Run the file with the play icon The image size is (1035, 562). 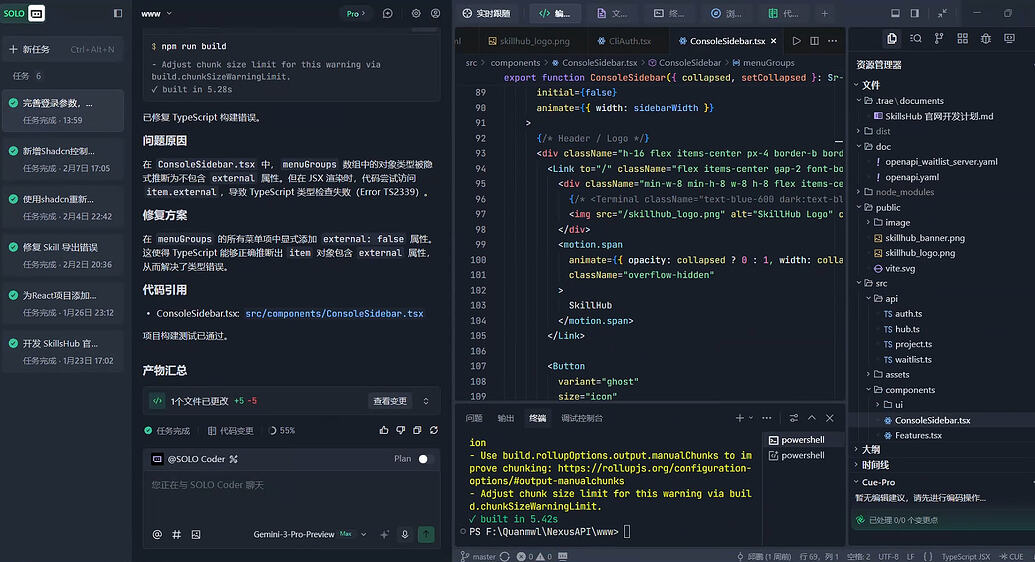point(797,41)
